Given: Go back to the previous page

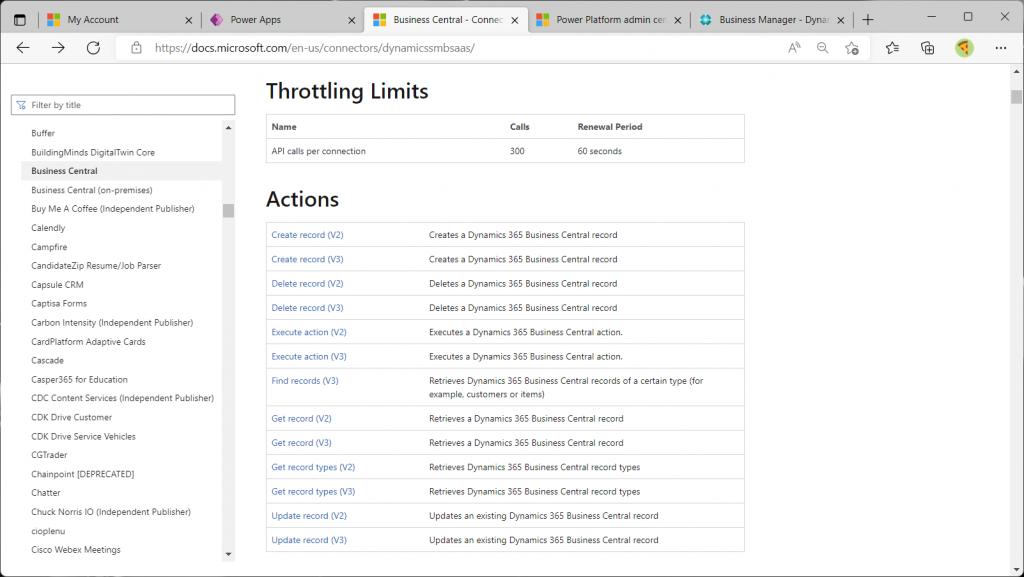Looking at the screenshot, I should tap(23, 48).
